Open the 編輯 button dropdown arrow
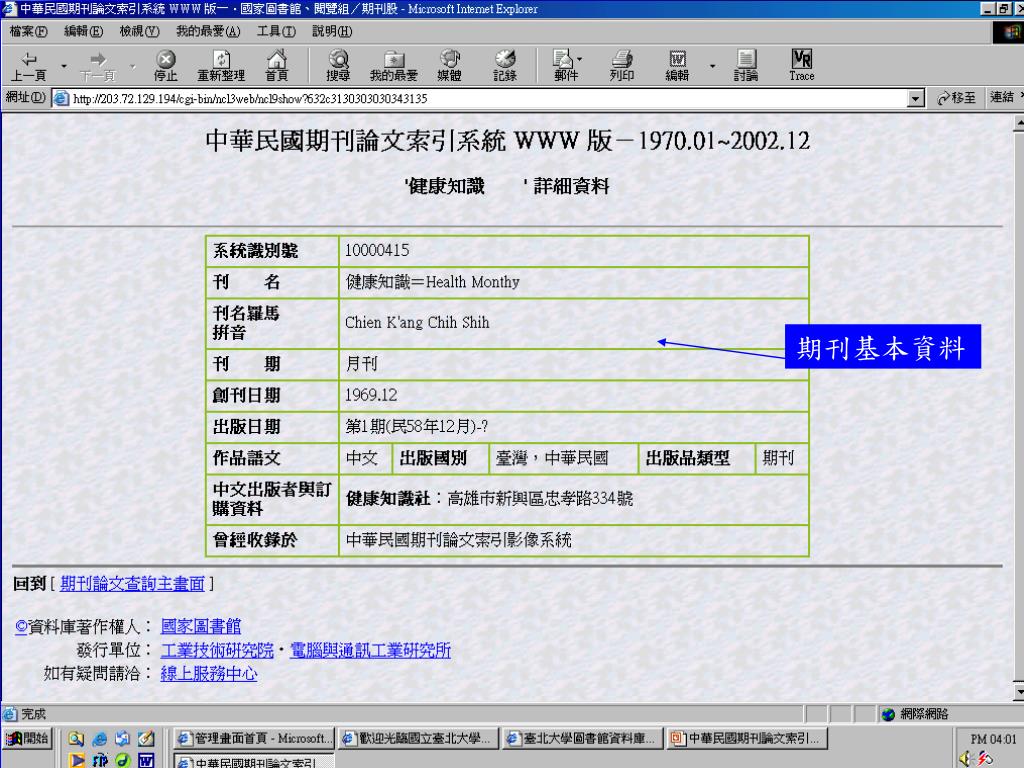The width and height of the screenshot is (1024, 768). [712, 66]
